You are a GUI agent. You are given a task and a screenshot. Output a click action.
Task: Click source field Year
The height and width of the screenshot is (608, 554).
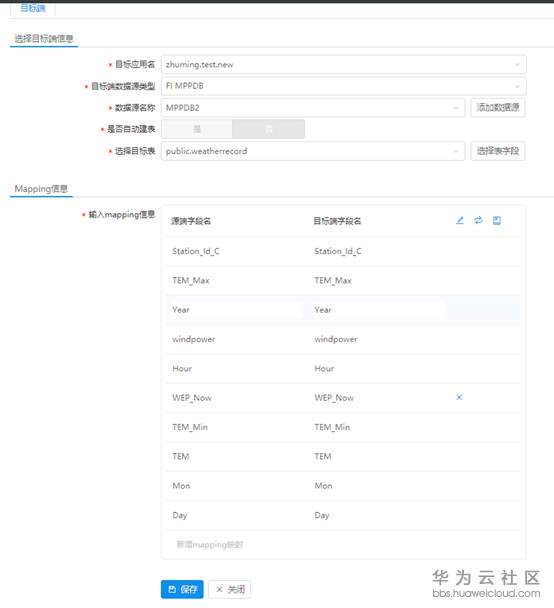tap(181, 310)
